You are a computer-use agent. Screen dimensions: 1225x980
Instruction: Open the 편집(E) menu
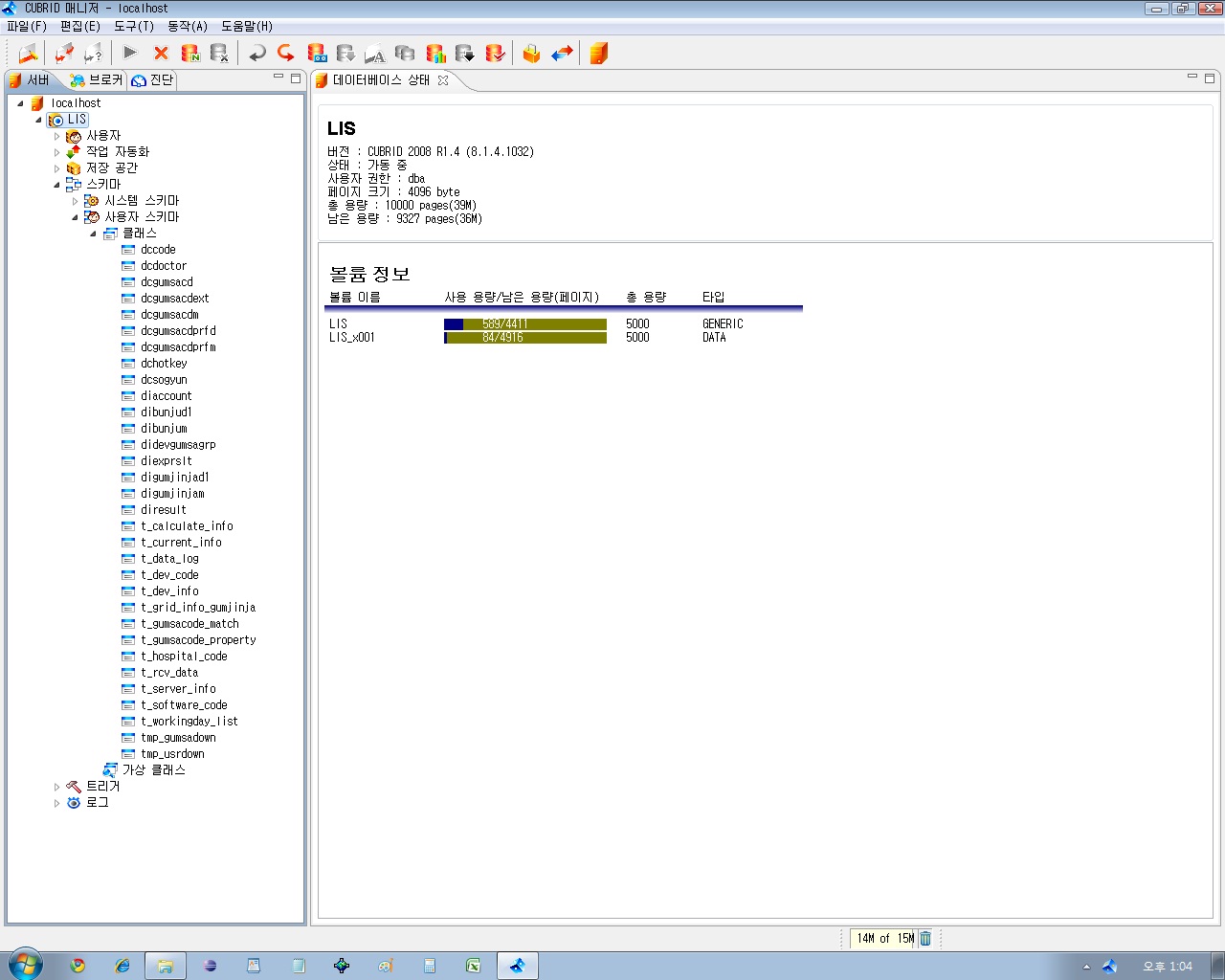(x=79, y=27)
